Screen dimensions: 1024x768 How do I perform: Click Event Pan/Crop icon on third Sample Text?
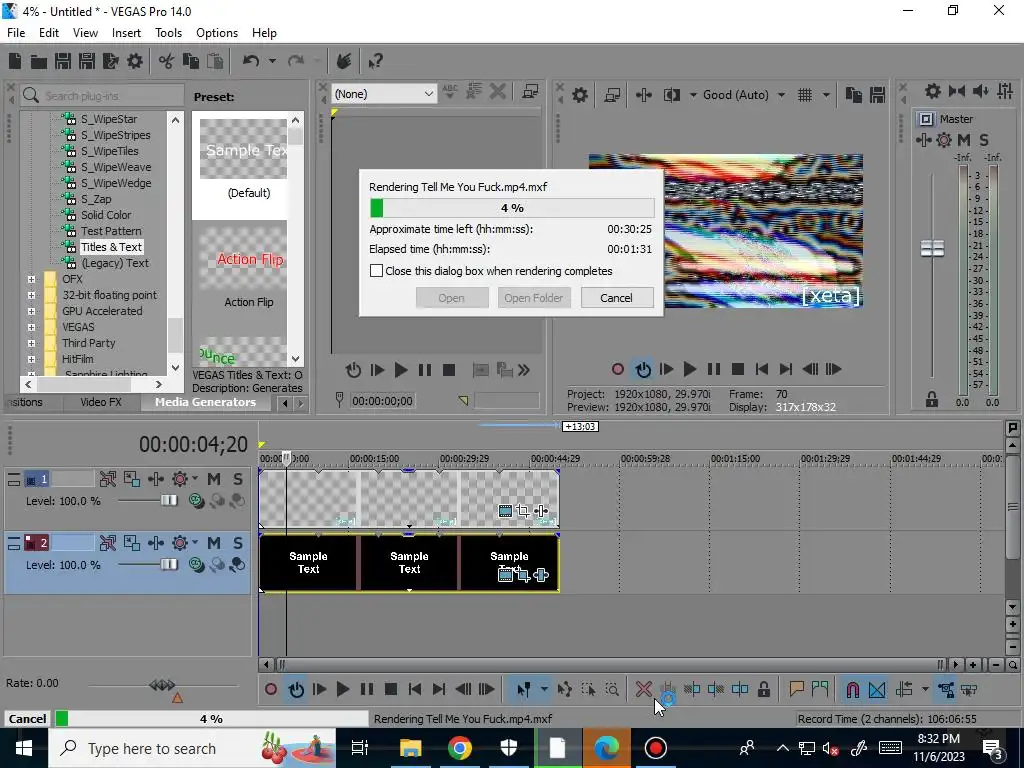(522, 575)
